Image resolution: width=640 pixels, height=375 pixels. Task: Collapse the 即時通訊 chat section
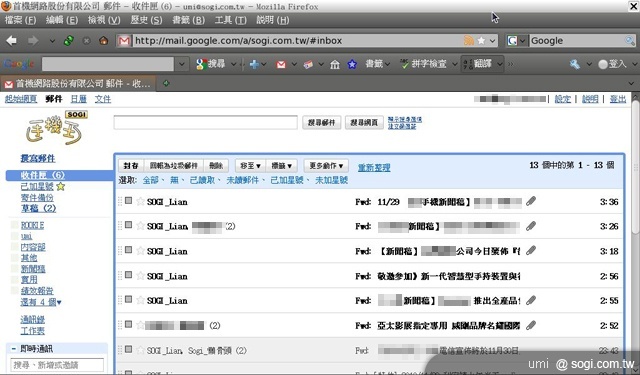click(x=13, y=349)
